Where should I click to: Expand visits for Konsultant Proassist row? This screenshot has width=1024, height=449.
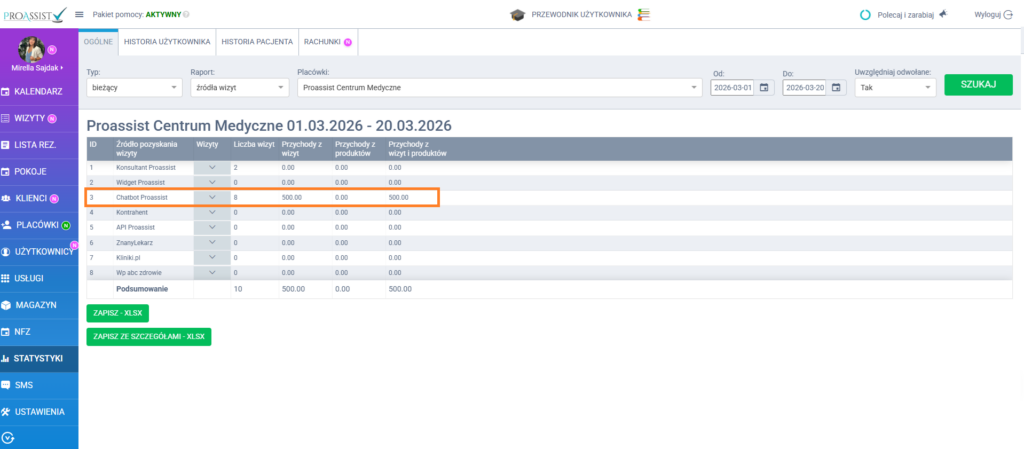[211, 167]
